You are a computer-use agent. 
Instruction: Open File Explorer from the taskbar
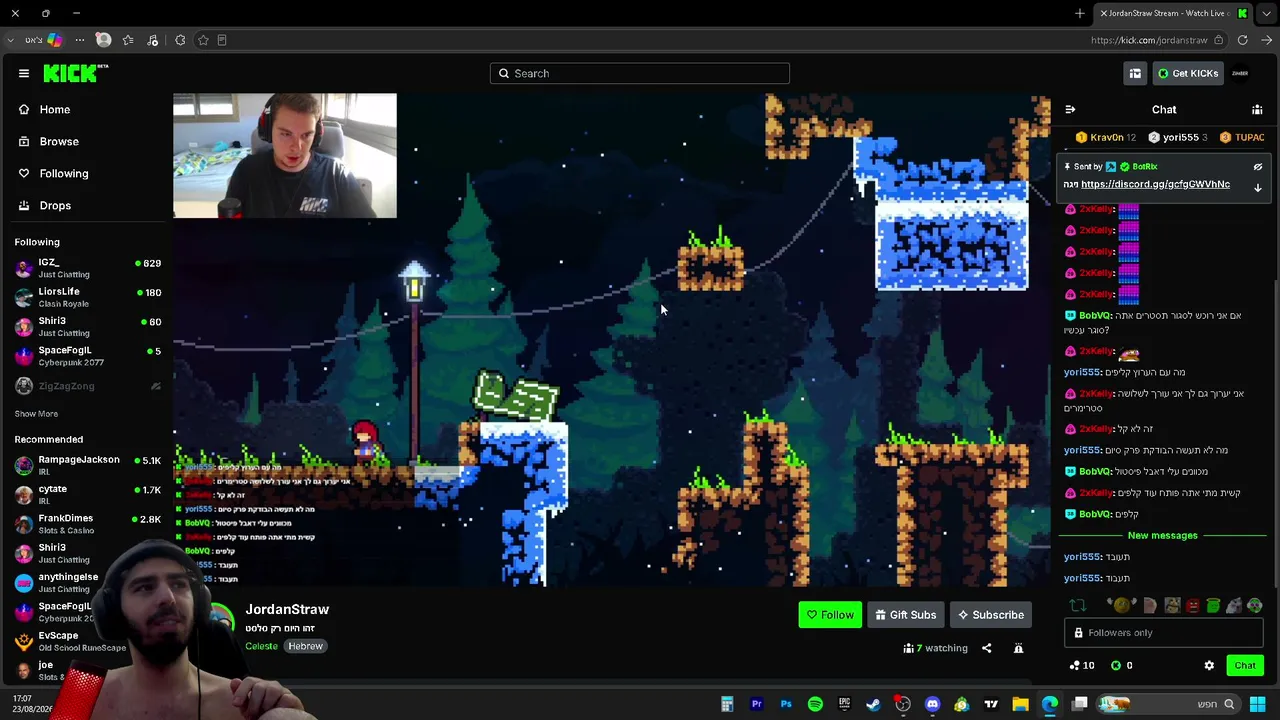[1020, 705]
